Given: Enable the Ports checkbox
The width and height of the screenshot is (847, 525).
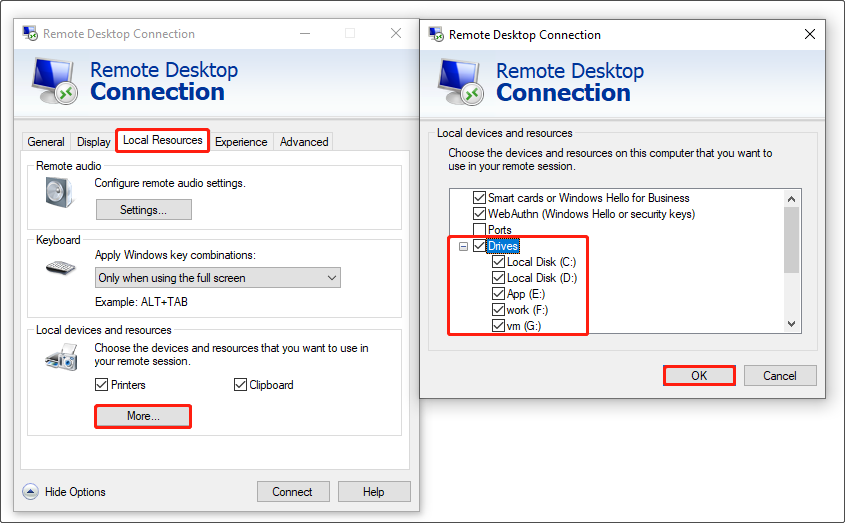Looking at the screenshot, I should 479,230.
